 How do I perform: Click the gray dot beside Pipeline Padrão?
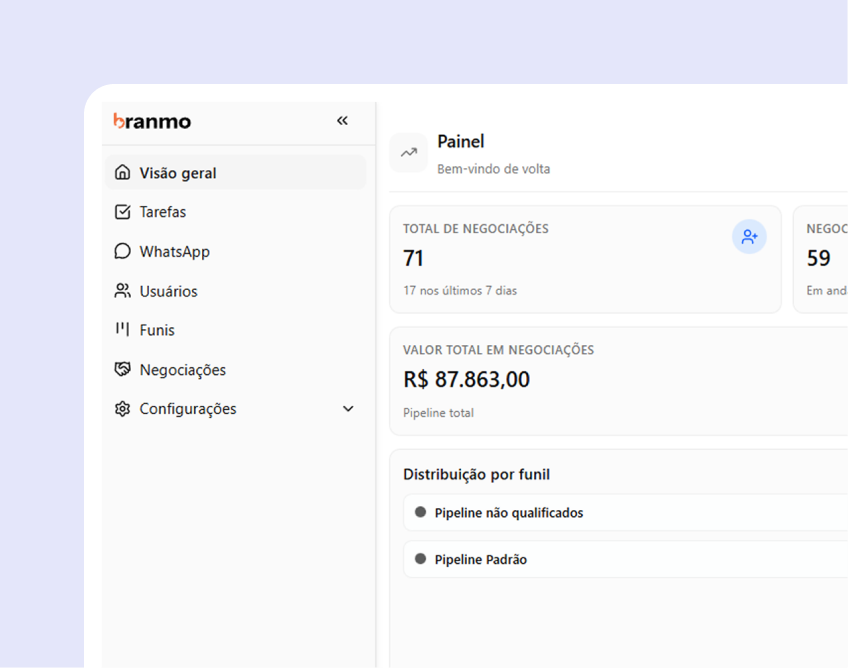point(420,560)
